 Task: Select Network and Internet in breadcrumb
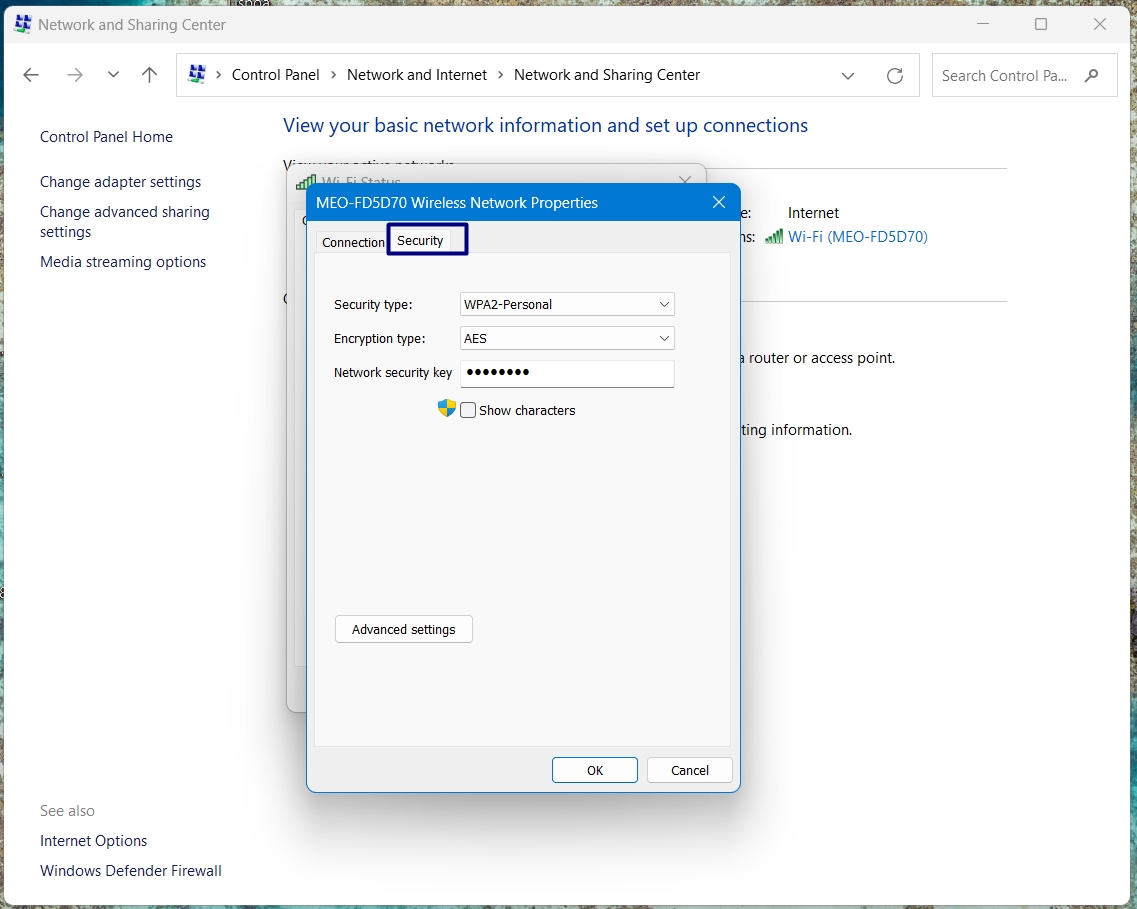[416, 75]
